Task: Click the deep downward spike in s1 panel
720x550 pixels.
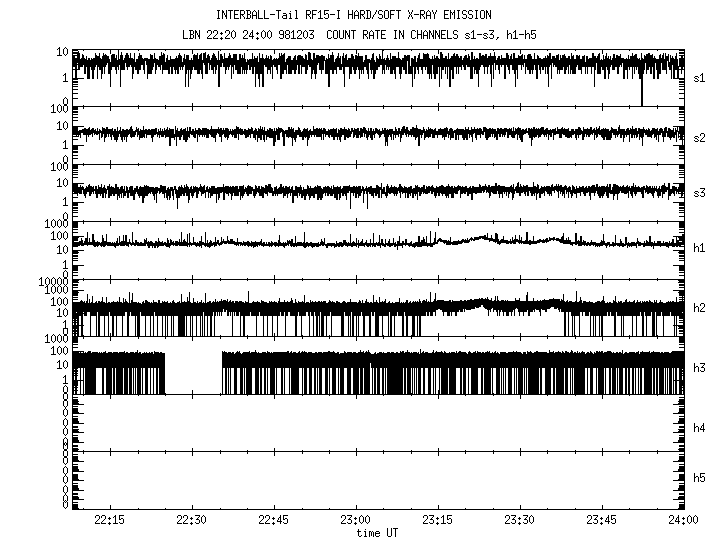Action: (642, 90)
